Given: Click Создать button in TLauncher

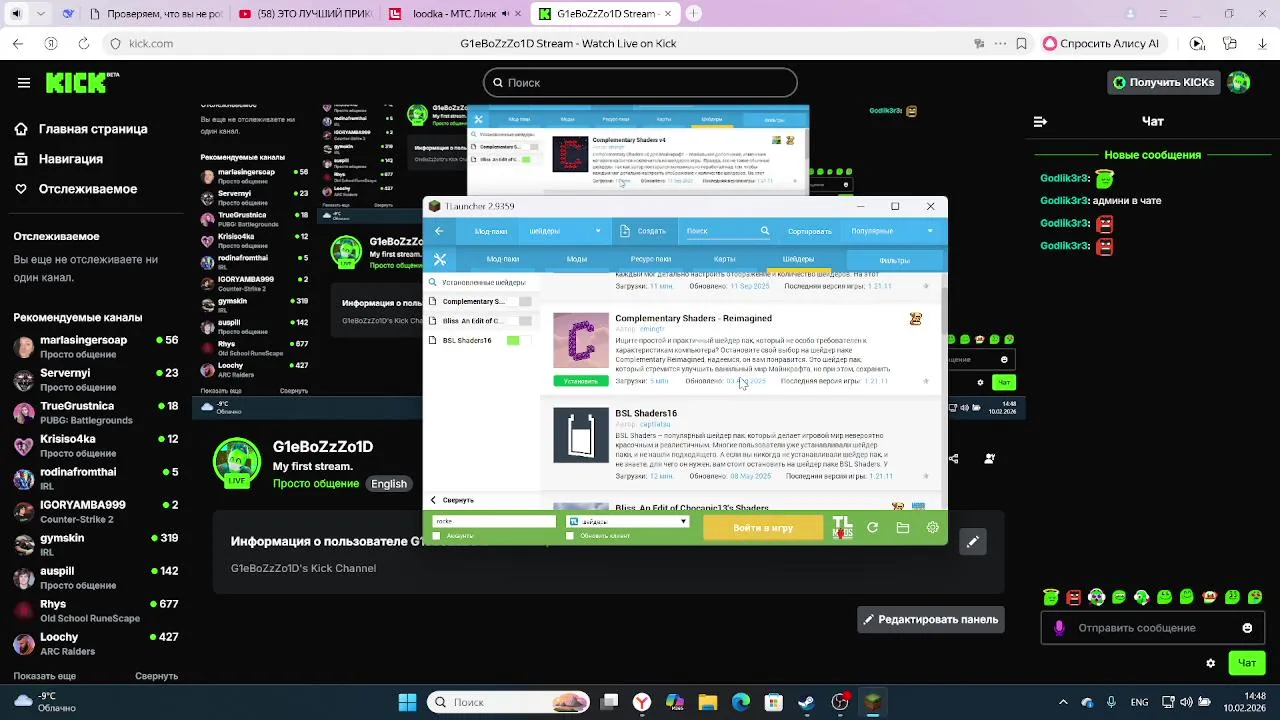Looking at the screenshot, I should coord(643,231).
